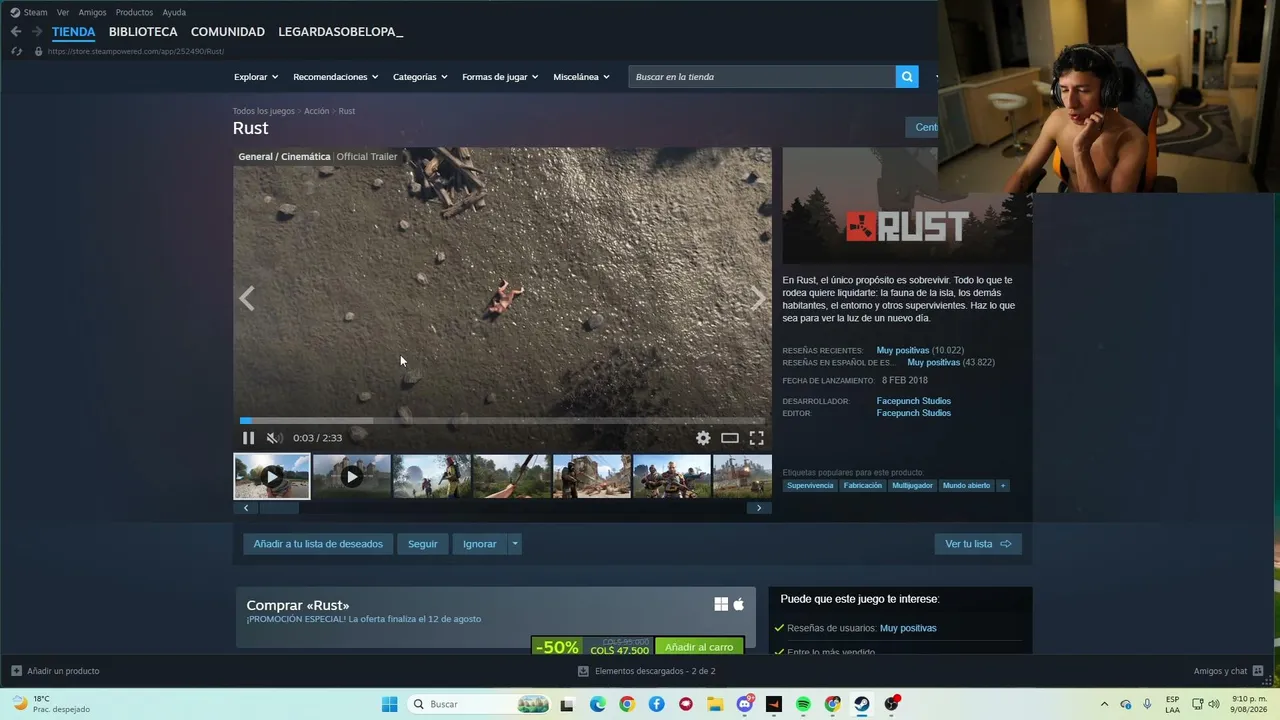Open downloads via Elementos descargados icon

pyautogui.click(x=583, y=671)
